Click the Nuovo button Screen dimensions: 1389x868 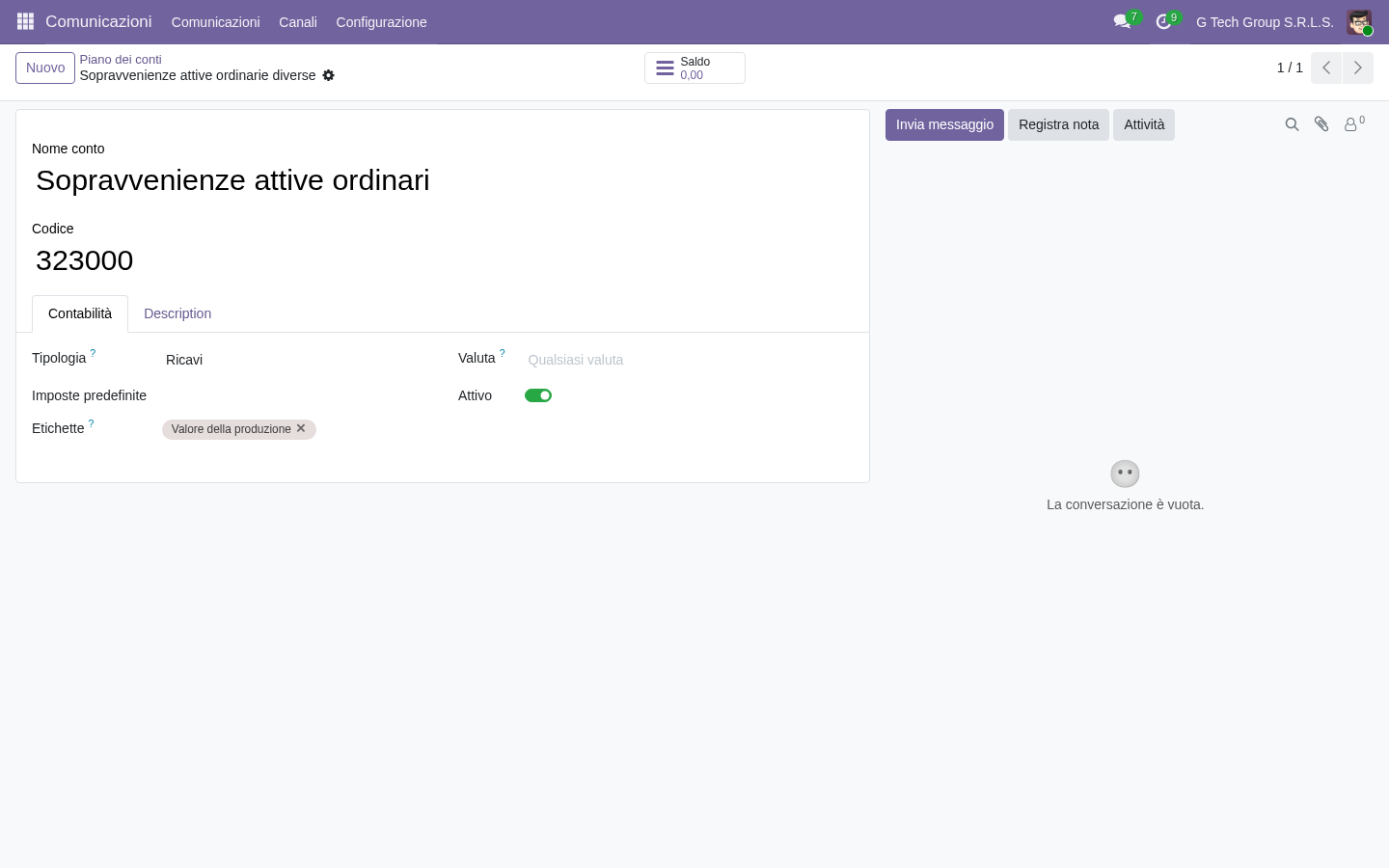pos(45,68)
